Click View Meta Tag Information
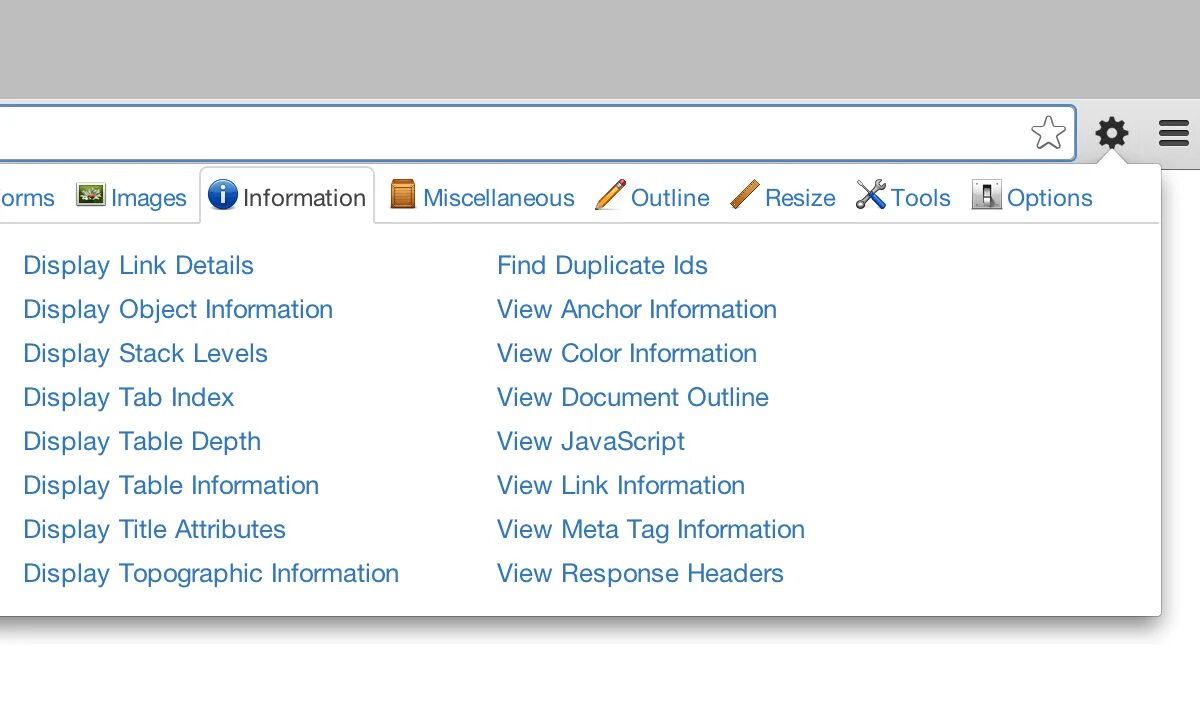The image size is (1200, 720). pos(650,529)
